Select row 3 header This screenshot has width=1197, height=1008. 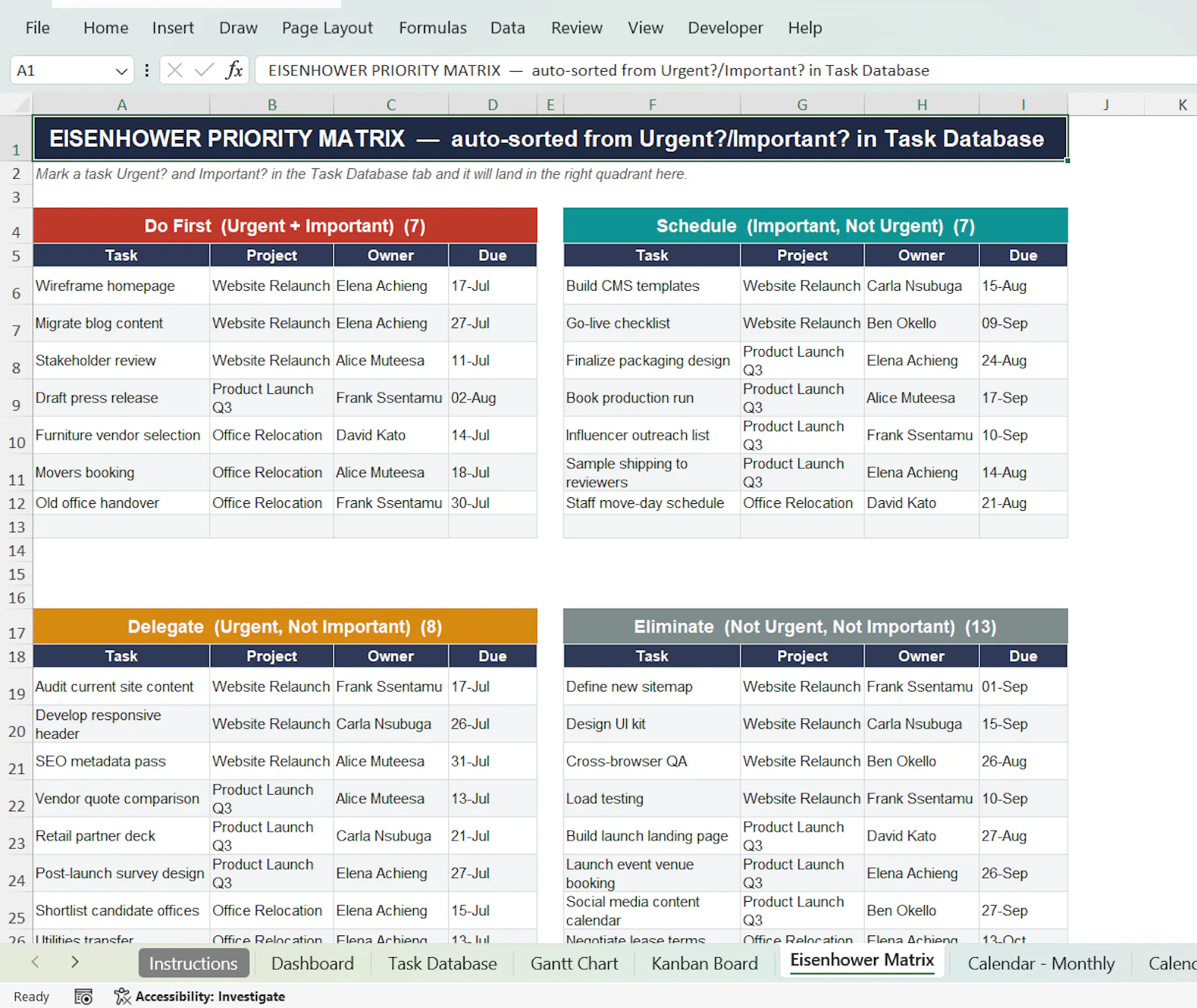(16, 197)
